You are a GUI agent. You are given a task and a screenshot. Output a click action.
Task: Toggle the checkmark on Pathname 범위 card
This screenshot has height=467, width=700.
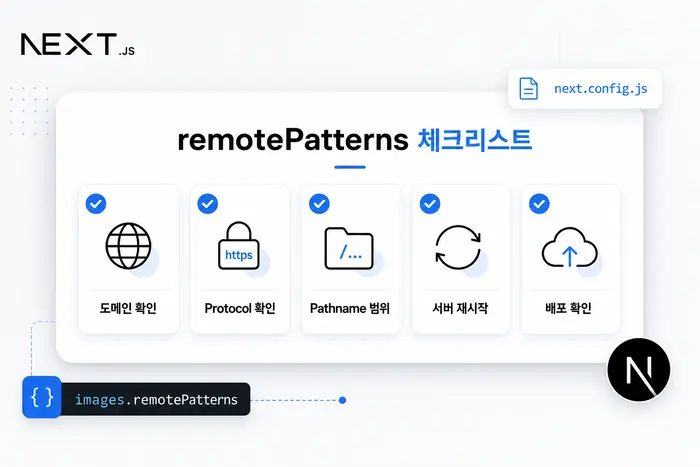tap(319, 204)
